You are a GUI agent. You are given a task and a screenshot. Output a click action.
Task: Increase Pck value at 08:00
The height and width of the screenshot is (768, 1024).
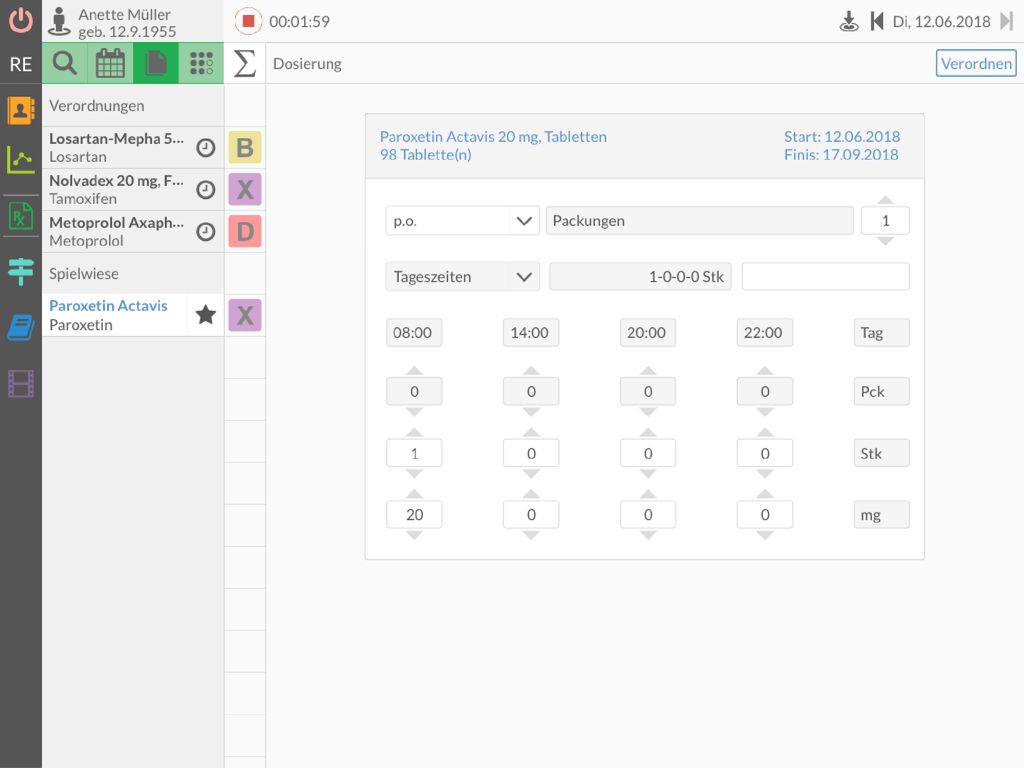coord(414,370)
